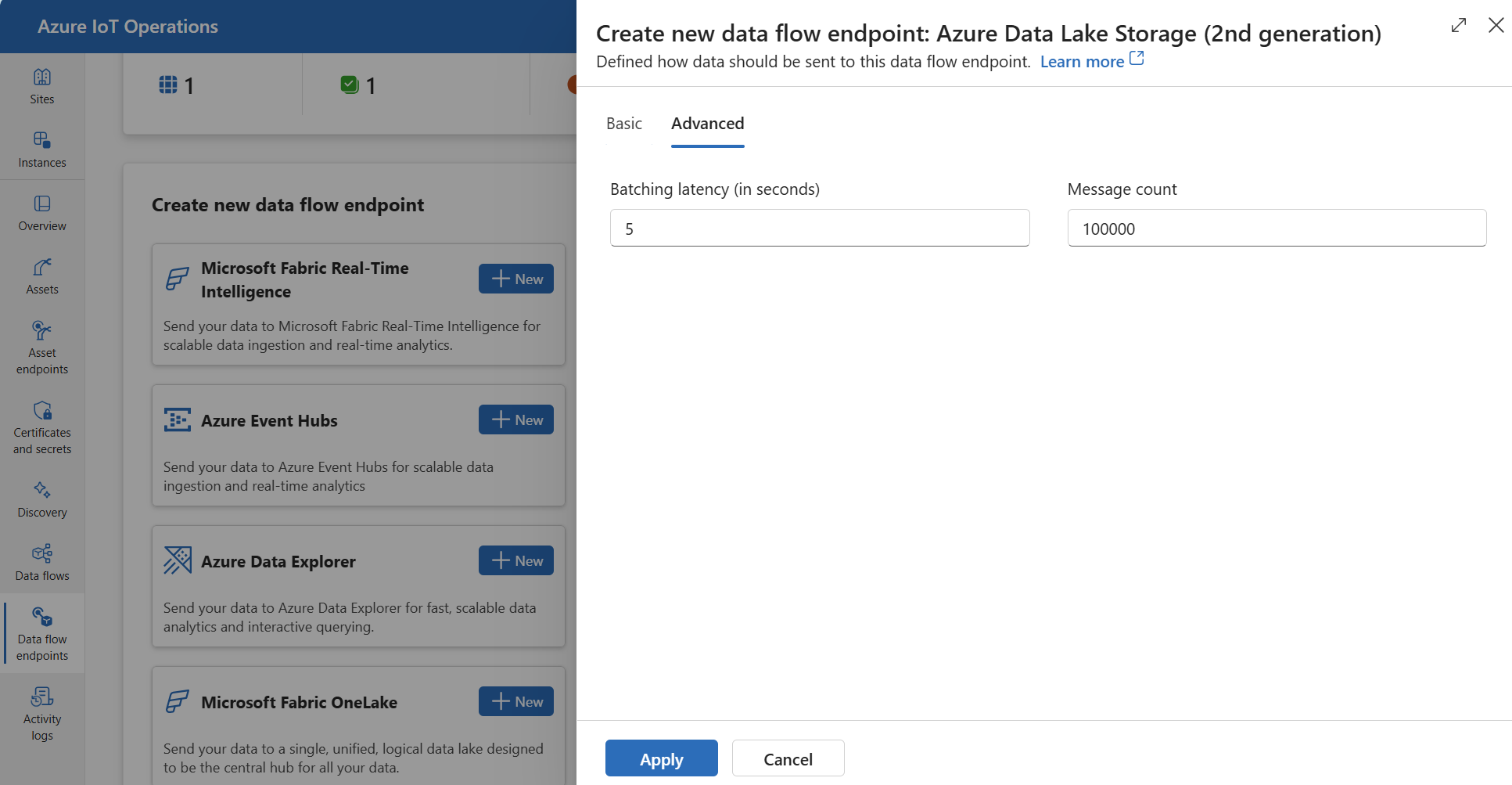1512x785 pixels.
Task: Expand the panel to full screen
Action: click(1458, 25)
